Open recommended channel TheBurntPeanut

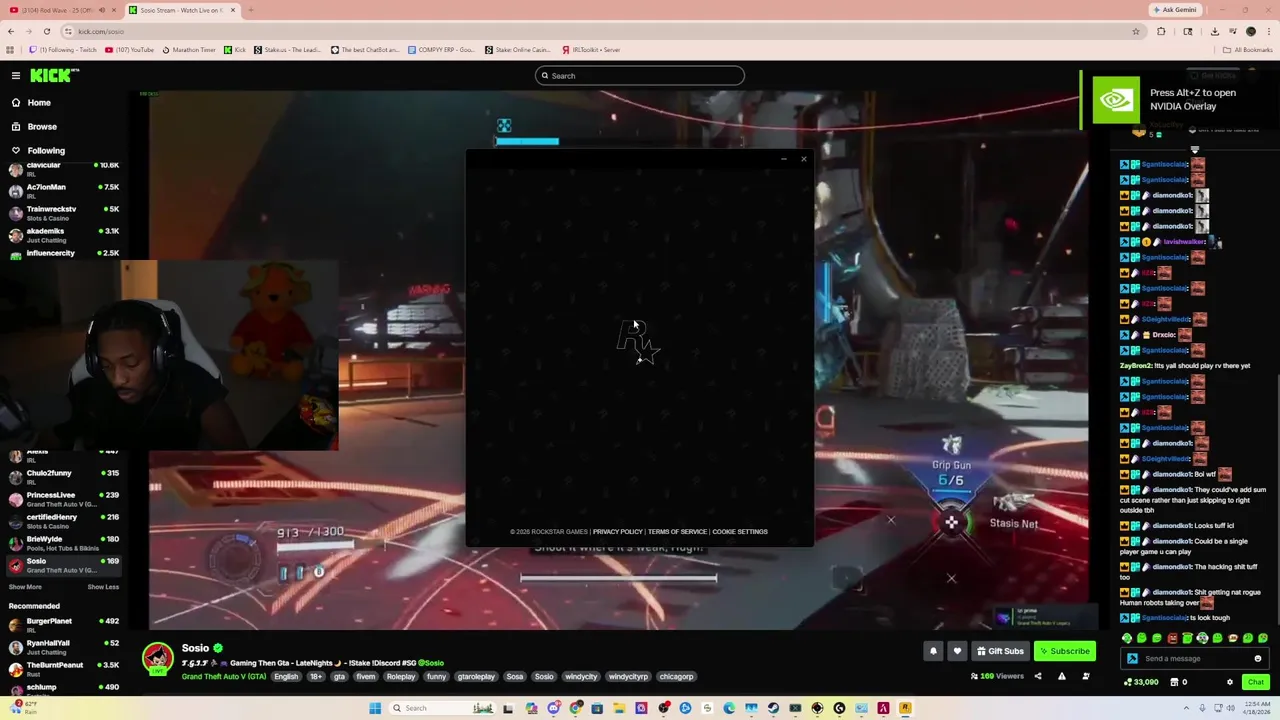coord(62,669)
